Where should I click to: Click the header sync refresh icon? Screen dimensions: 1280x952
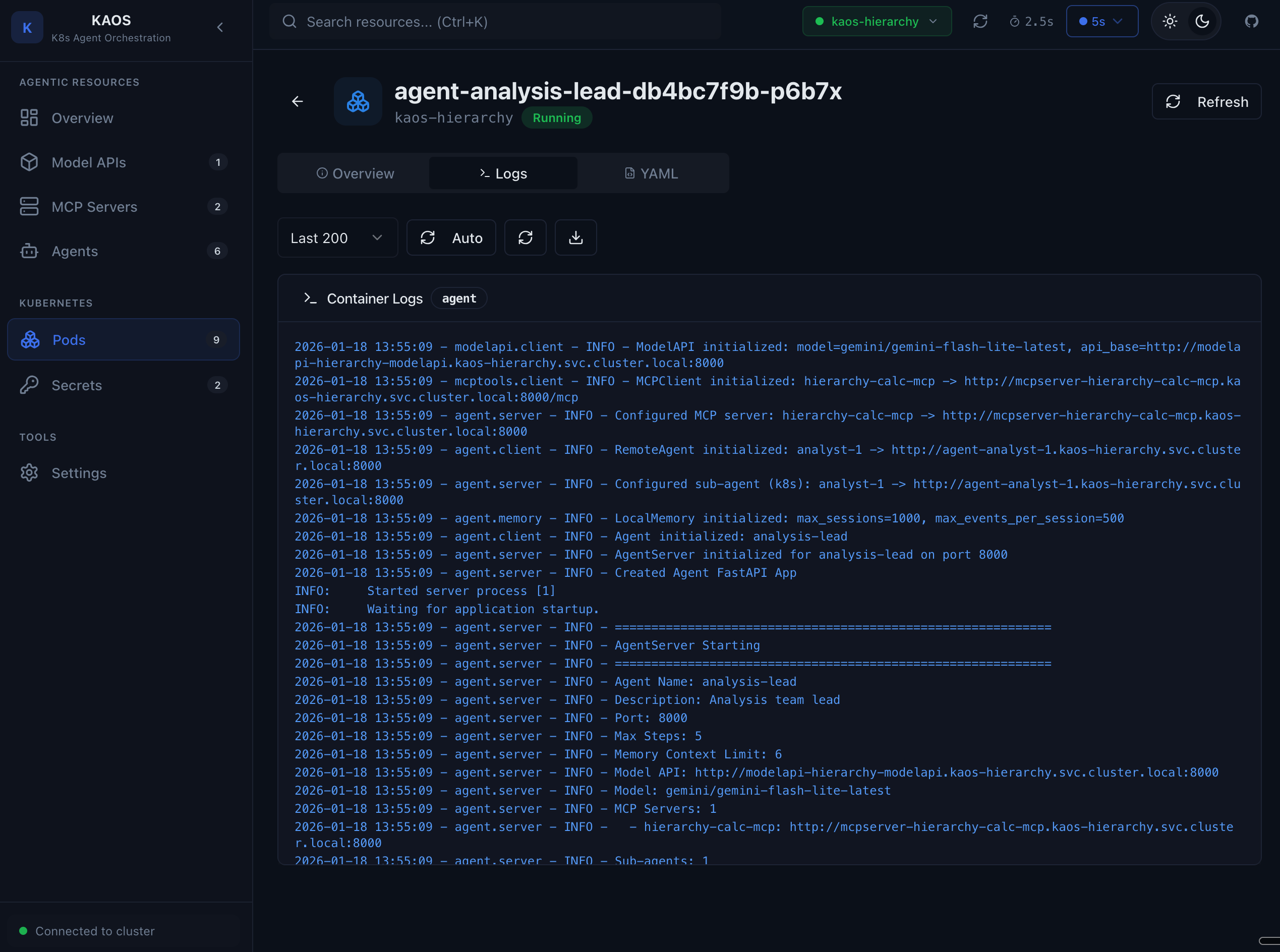point(980,21)
